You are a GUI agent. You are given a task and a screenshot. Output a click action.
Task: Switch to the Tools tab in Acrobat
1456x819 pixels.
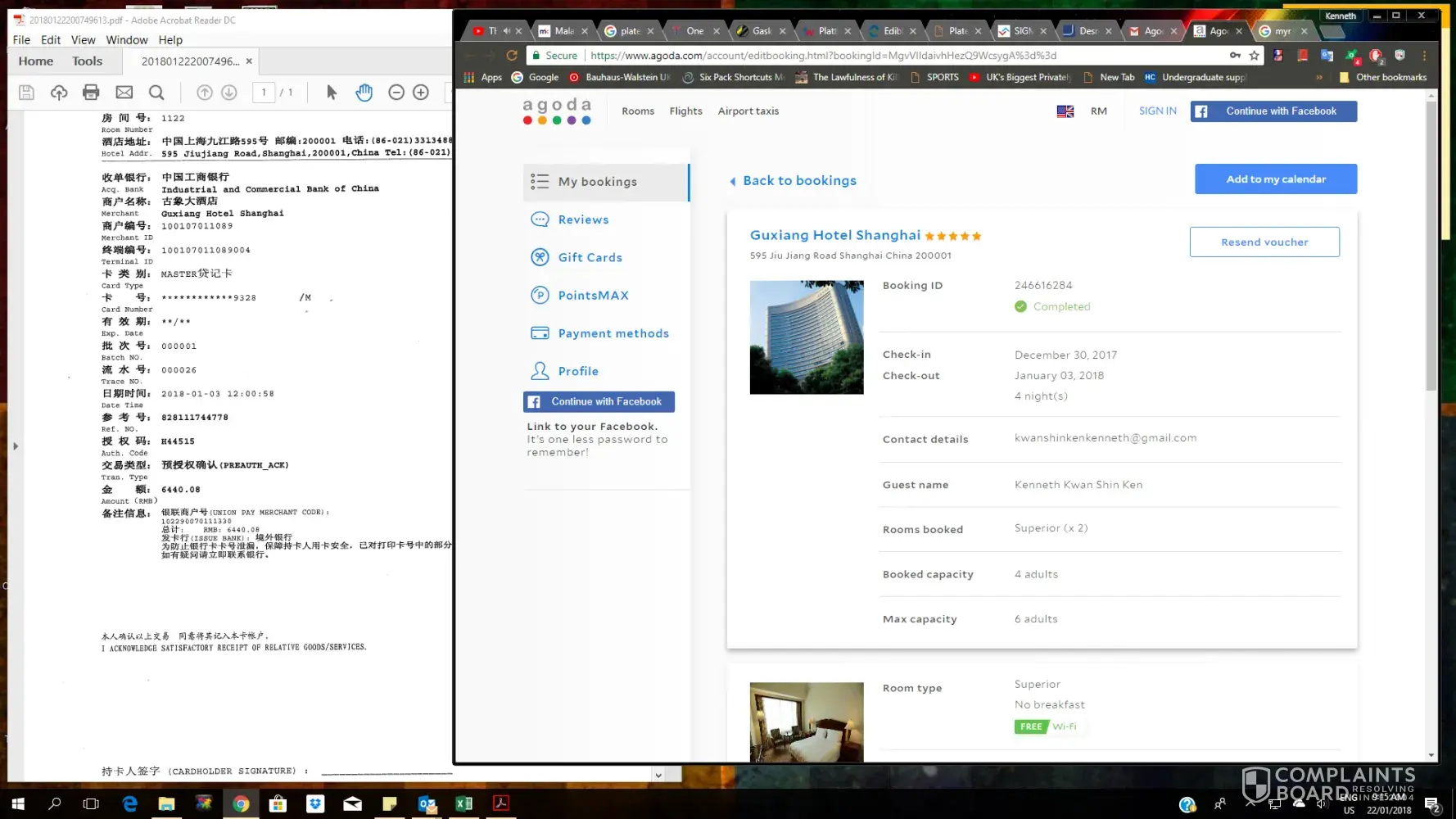pyautogui.click(x=87, y=61)
